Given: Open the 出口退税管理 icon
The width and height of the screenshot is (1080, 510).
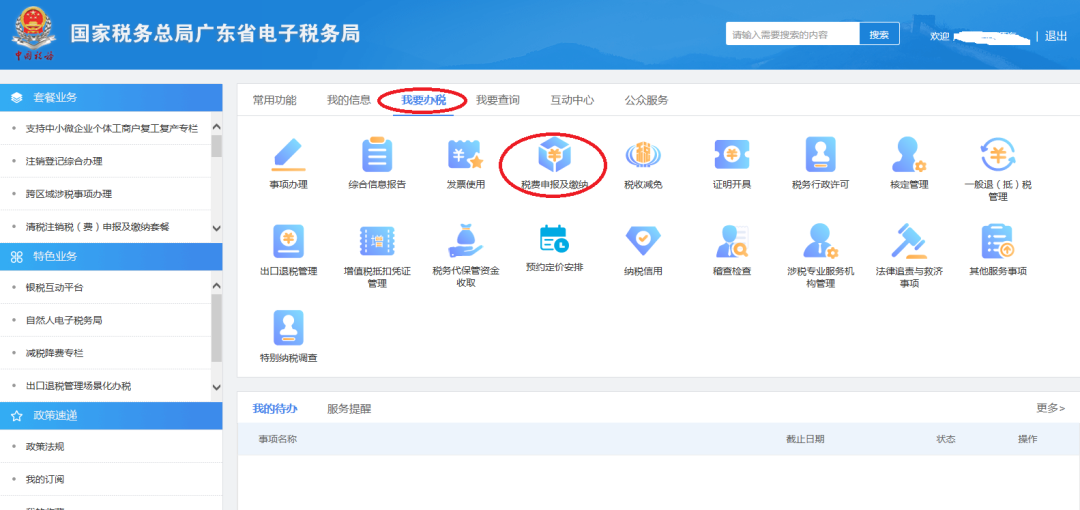Looking at the screenshot, I should click(x=289, y=242).
